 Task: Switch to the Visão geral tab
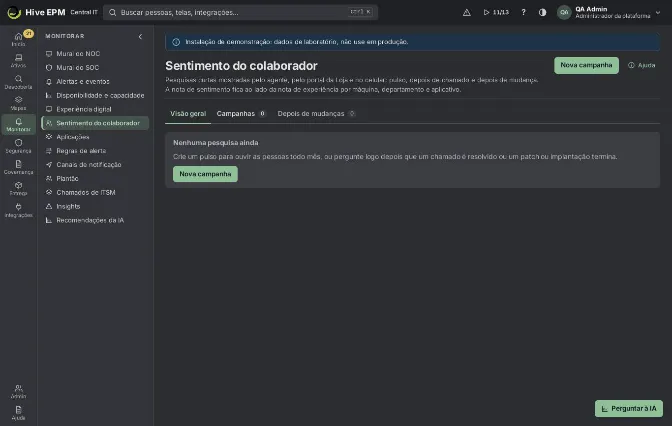(188, 114)
